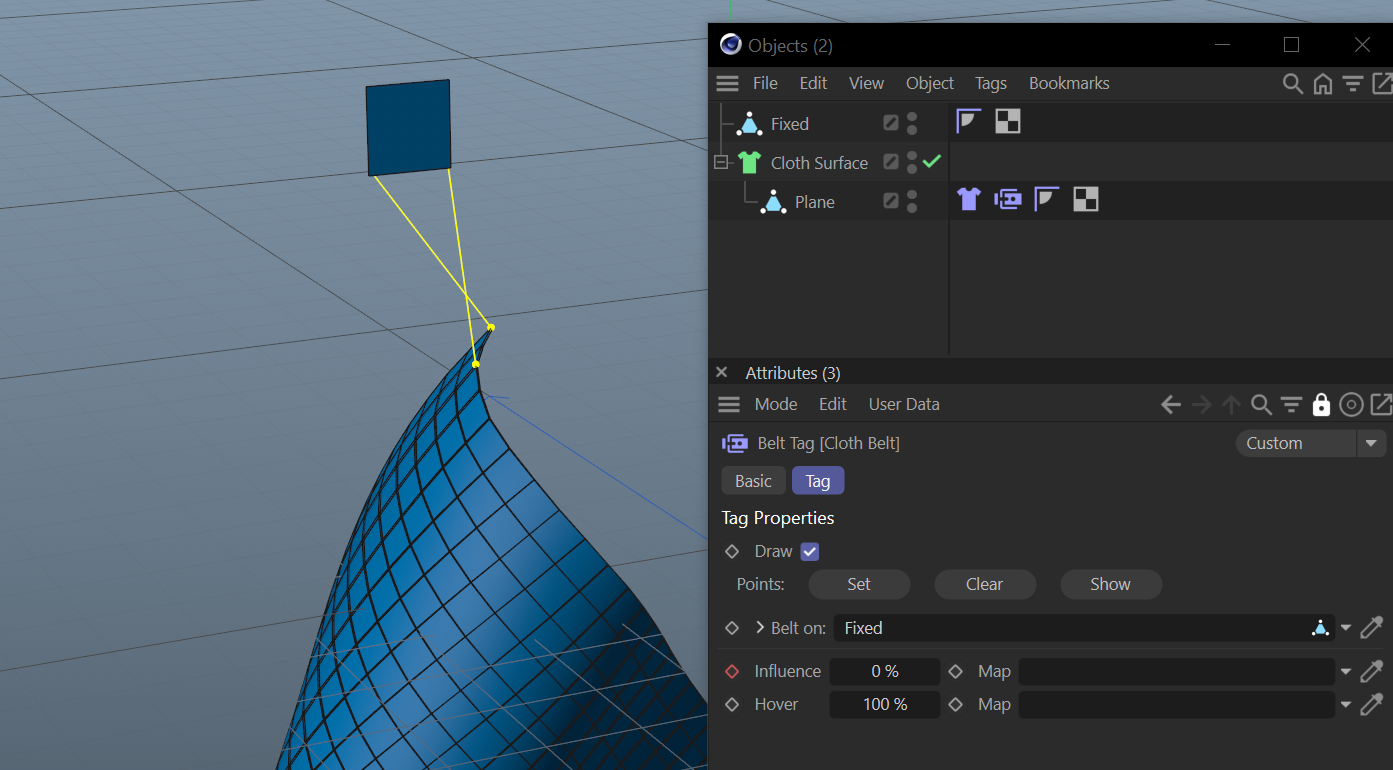Select the UVW checker tag on Fixed
The height and width of the screenshot is (770, 1393).
[x=1008, y=122]
